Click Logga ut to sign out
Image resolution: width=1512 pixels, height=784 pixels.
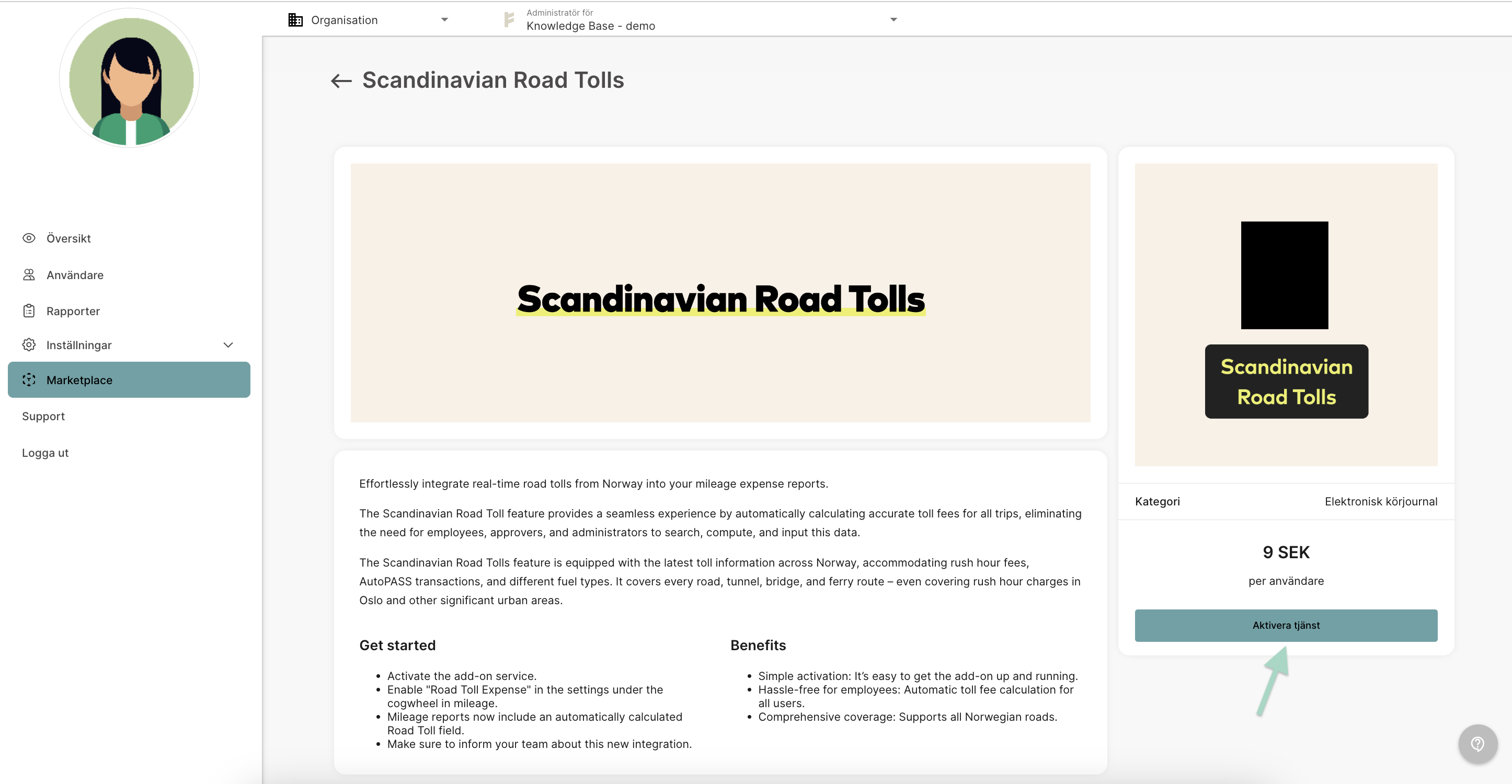coord(45,453)
